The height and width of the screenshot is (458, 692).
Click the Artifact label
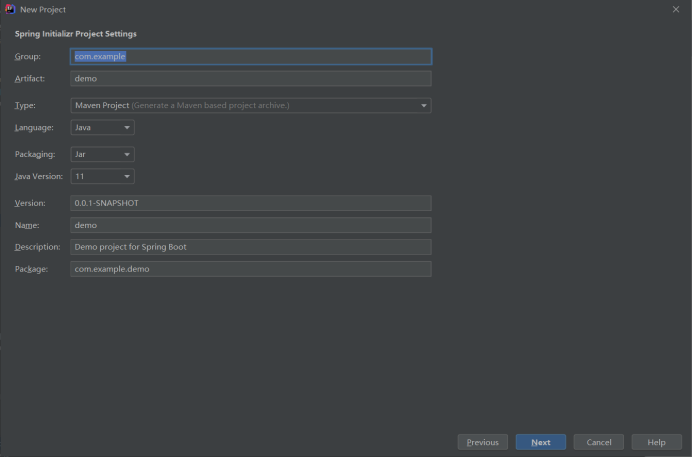[x=30, y=79]
